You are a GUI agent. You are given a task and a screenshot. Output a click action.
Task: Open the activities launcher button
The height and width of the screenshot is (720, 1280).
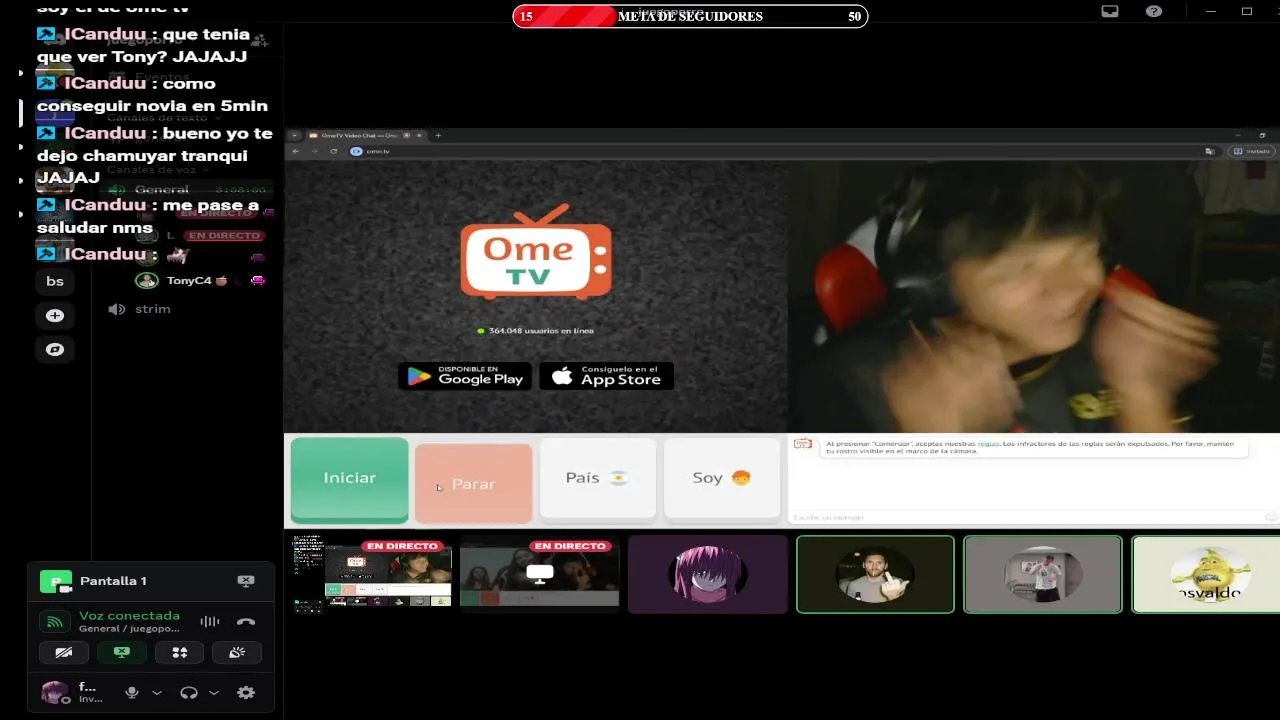180,652
